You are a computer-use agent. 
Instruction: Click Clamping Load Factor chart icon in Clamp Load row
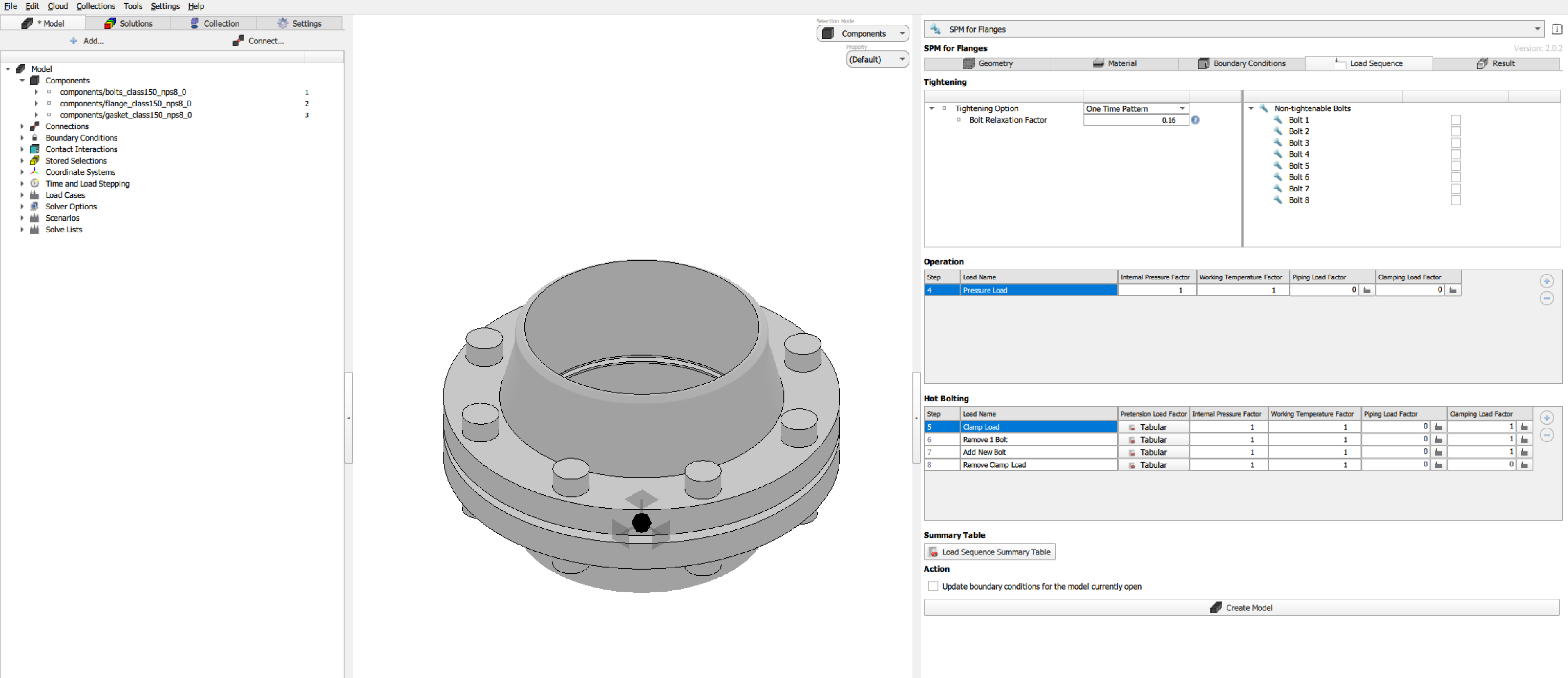(1524, 427)
